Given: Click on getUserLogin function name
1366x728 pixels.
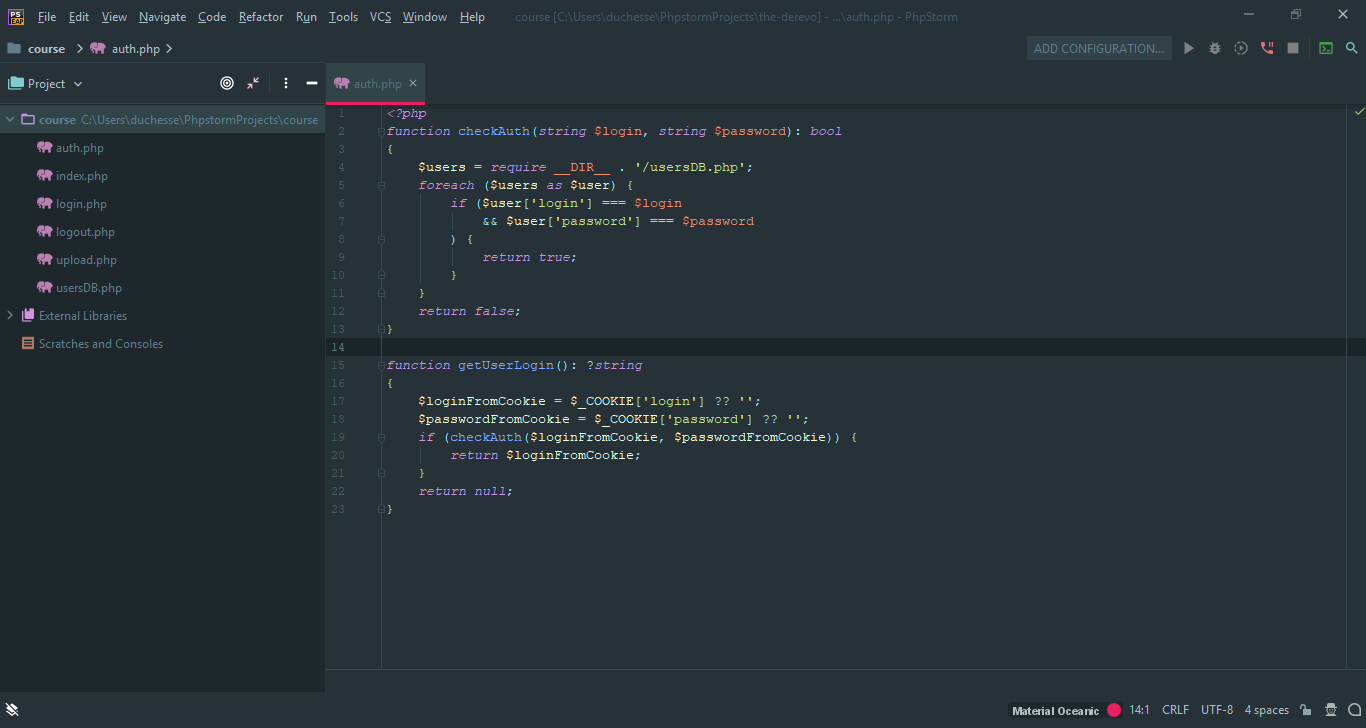Looking at the screenshot, I should pyautogui.click(x=506, y=365).
